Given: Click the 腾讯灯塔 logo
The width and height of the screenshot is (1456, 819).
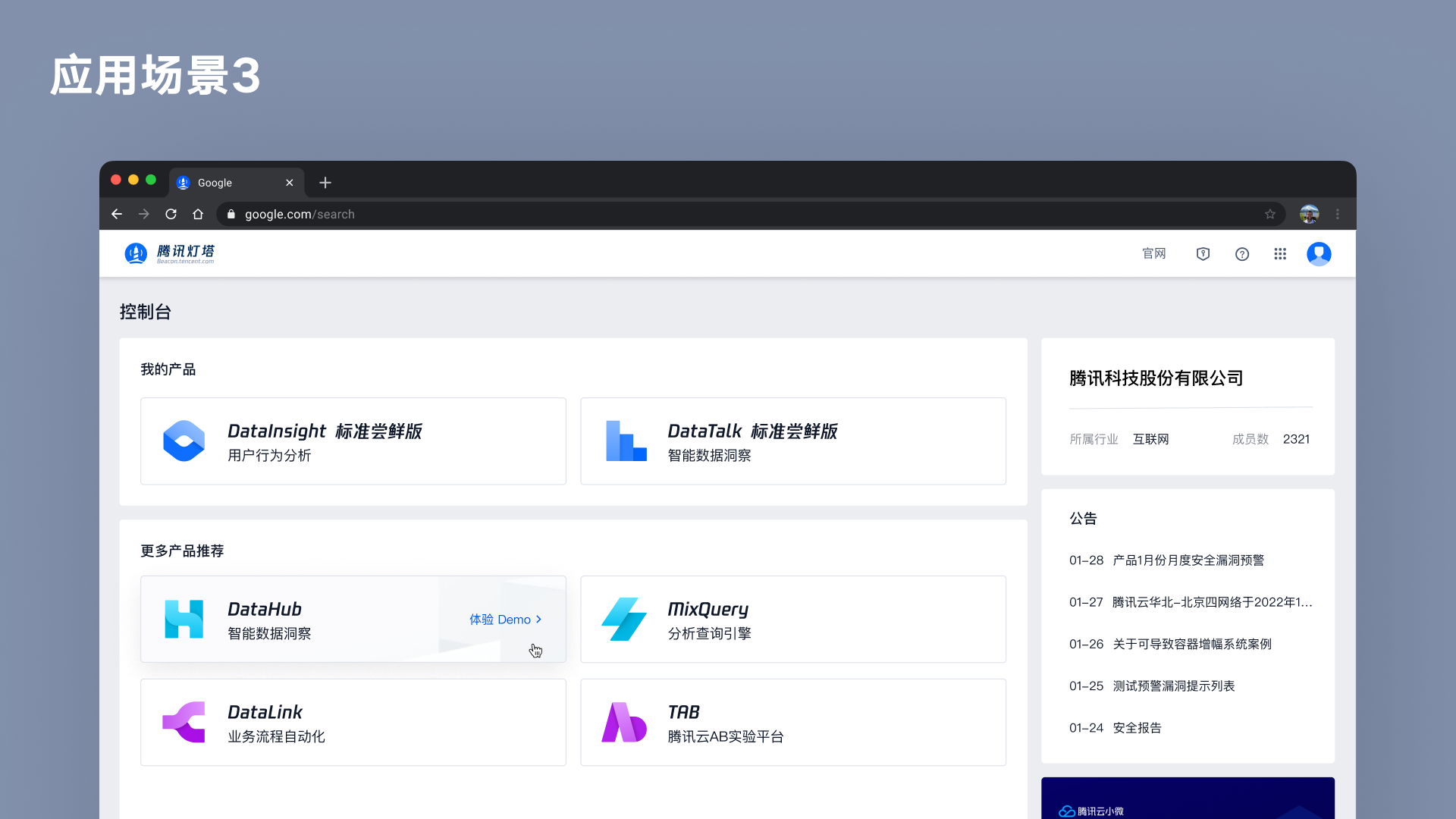Looking at the screenshot, I should [x=170, y=253].
